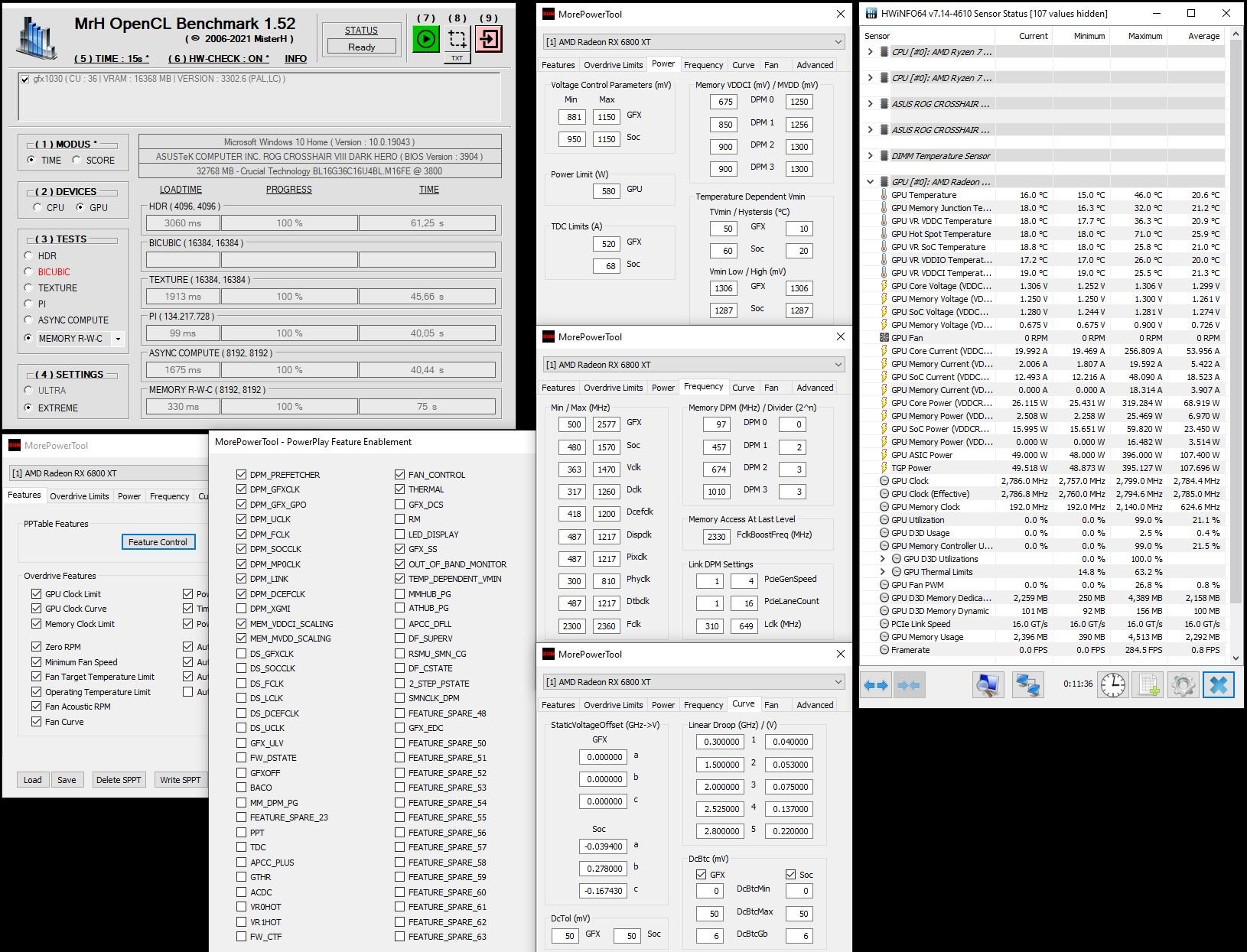The image size is (1247, 952).
Task: Click the circle icon beside GPU Utilization
Action: tap(884, 520)
